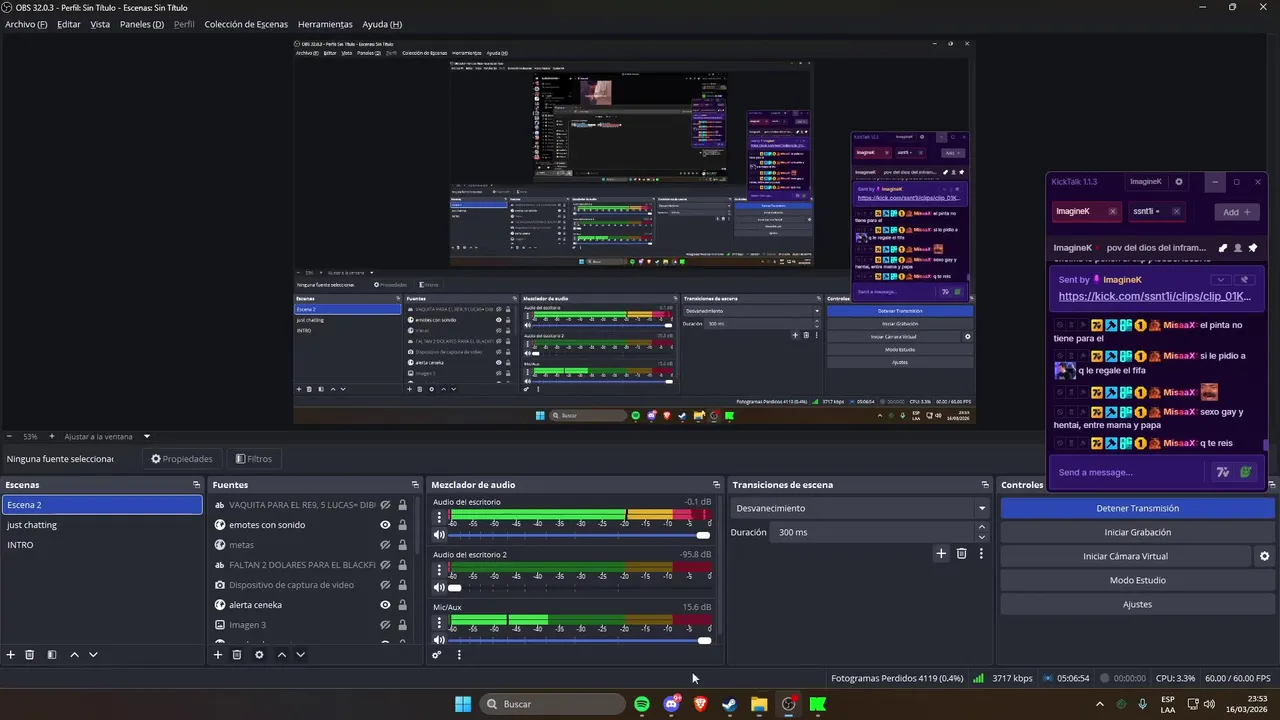Open source properties gear in Fuentes toolbar
The width and height of the screenshot is (1280, 720).
(x=259, y=655)
